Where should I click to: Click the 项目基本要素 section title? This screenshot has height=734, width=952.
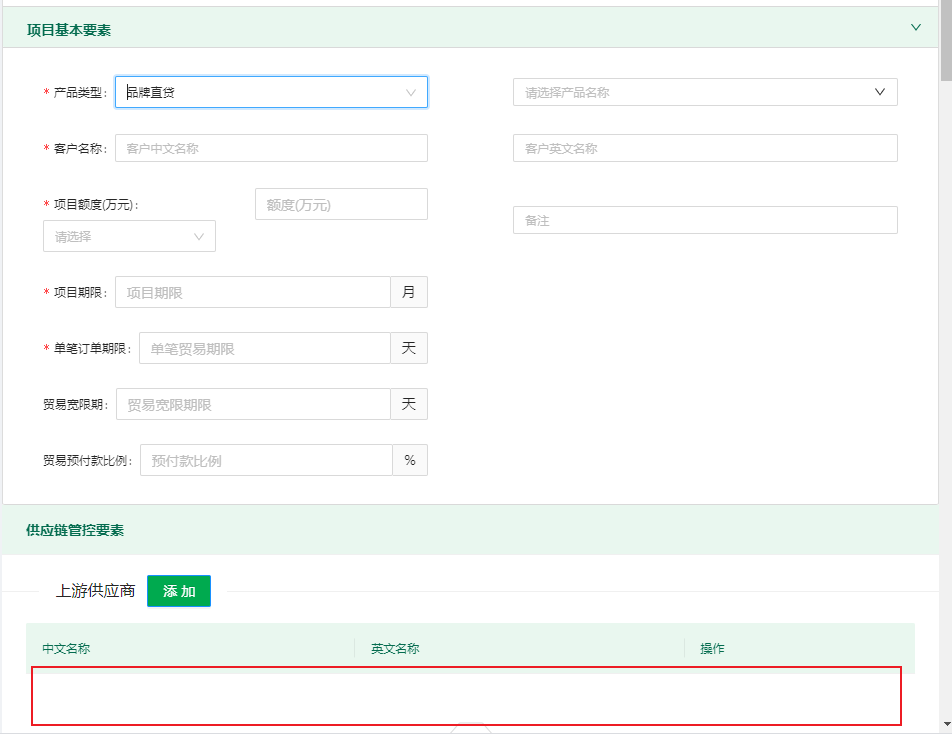[x=69, y=30]
